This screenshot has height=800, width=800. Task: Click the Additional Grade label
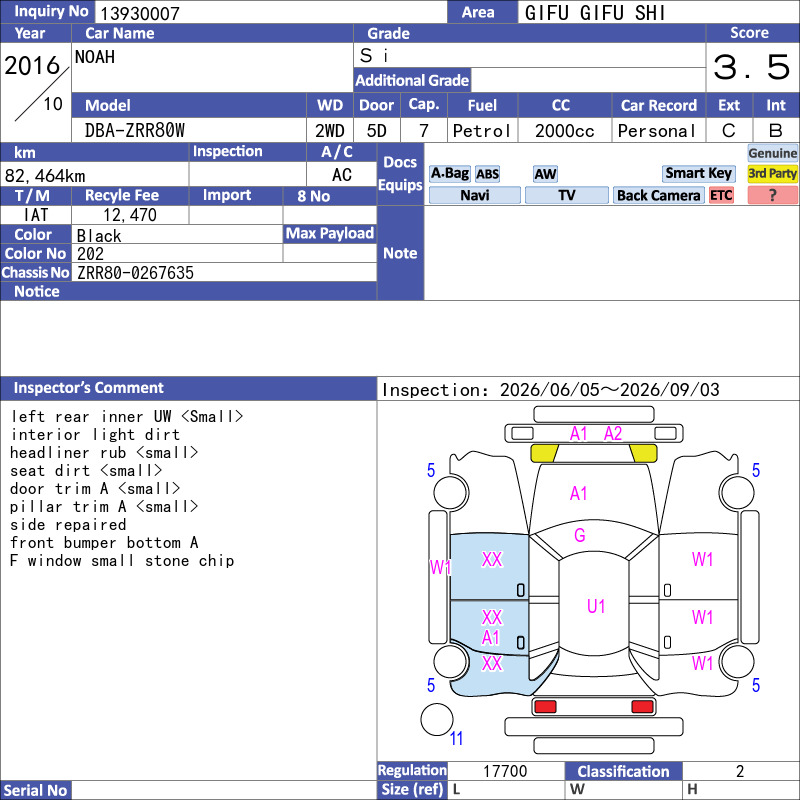412,80
